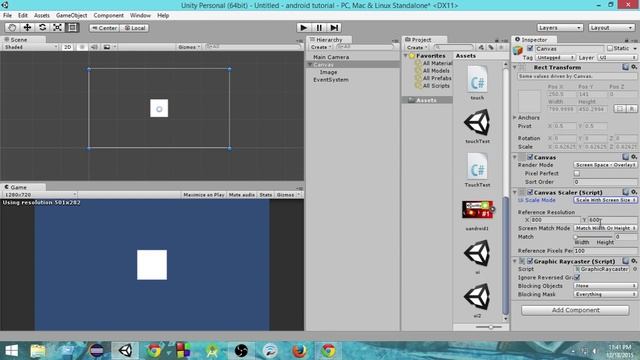Screen dimensions: 640x360
Task: Open the File menu
Action: [x=7, y=16]
